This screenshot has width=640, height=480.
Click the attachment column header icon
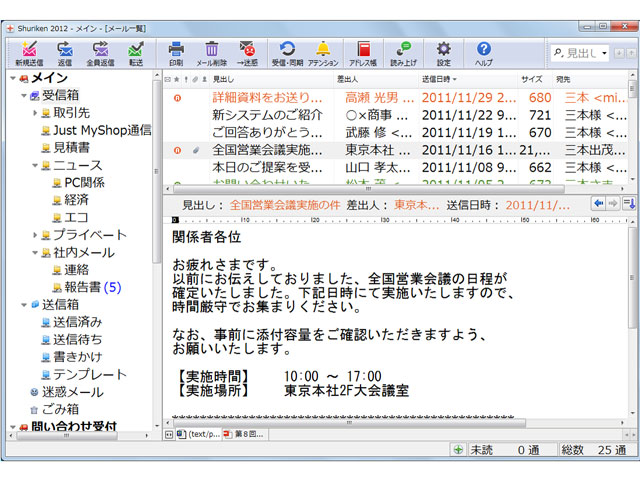(x=195, y=79)
